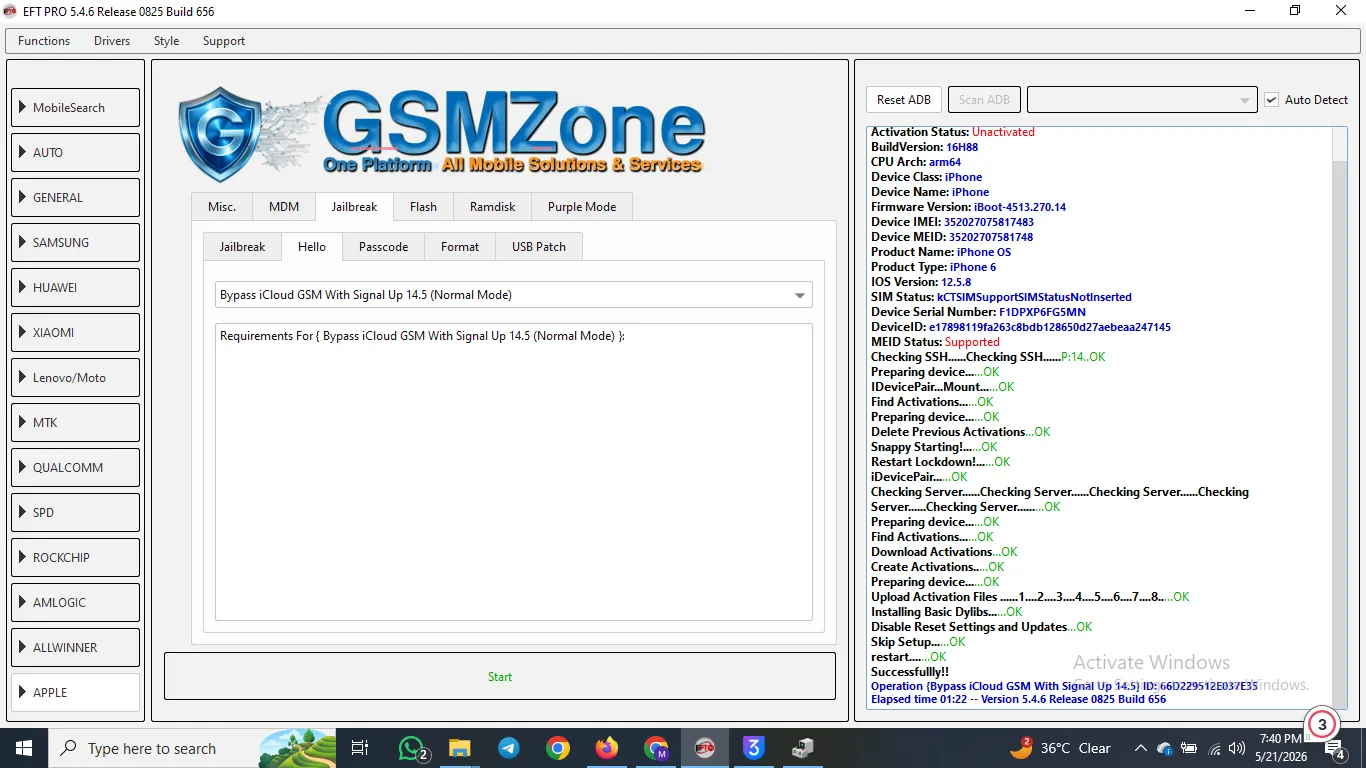
Task: Click the IMEI value 352027075817483
Action: (991, 222)
